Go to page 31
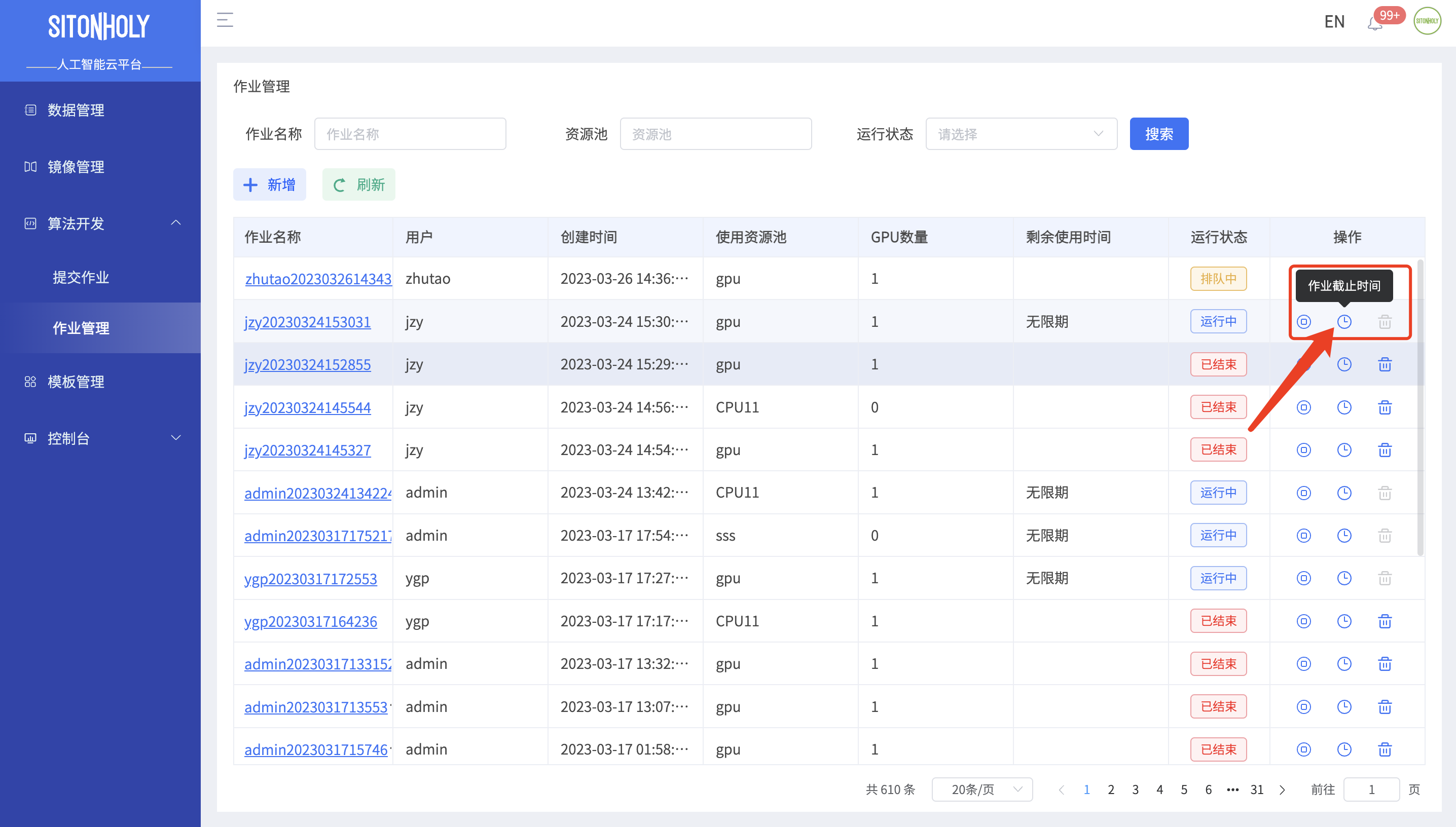1456x827 pixels. click(x=1257, y=790)
